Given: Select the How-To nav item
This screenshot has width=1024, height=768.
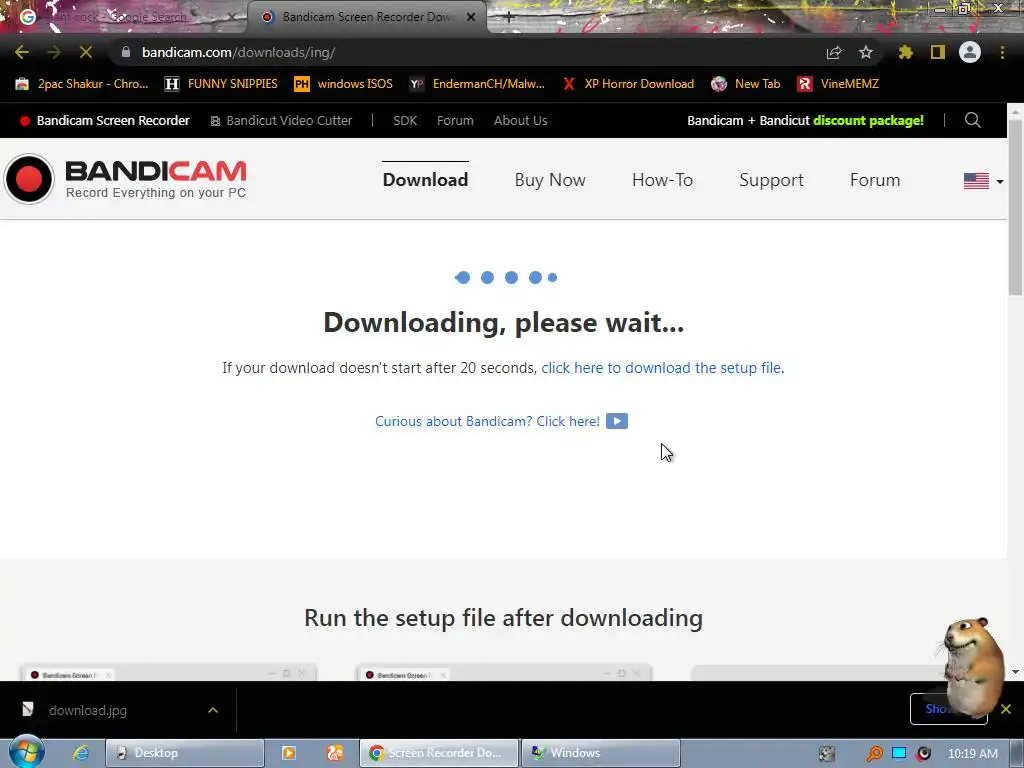Looking at the screenshot, I should point(662,180).
